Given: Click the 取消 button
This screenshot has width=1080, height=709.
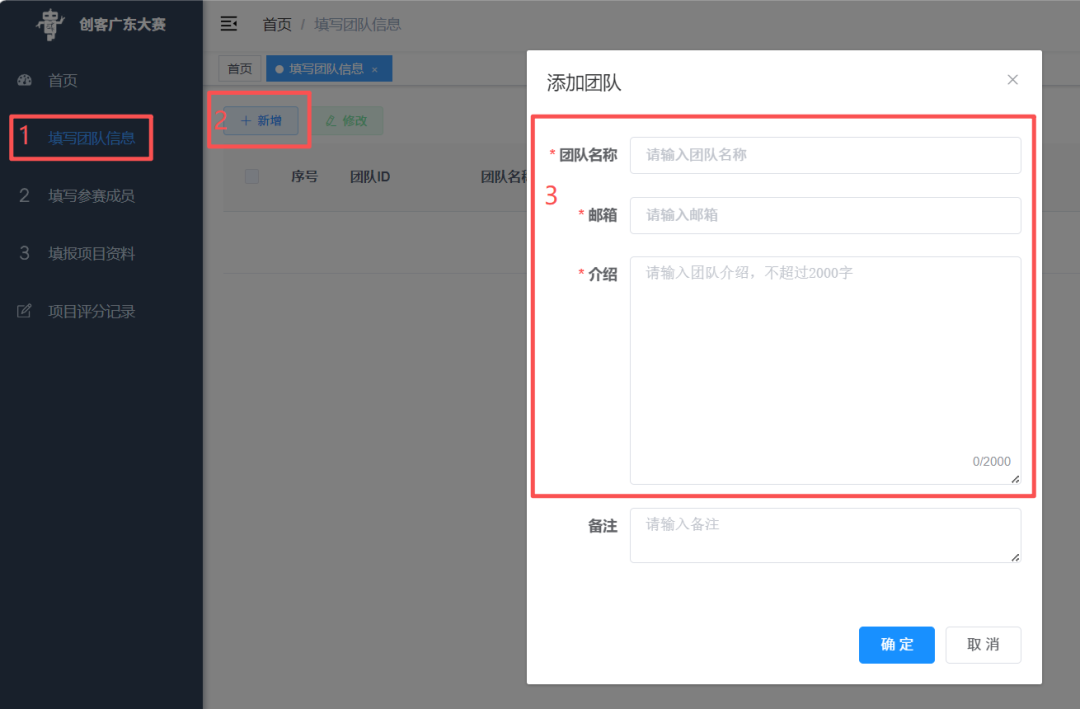Looking at the screenshot, I should coord(983,644).
